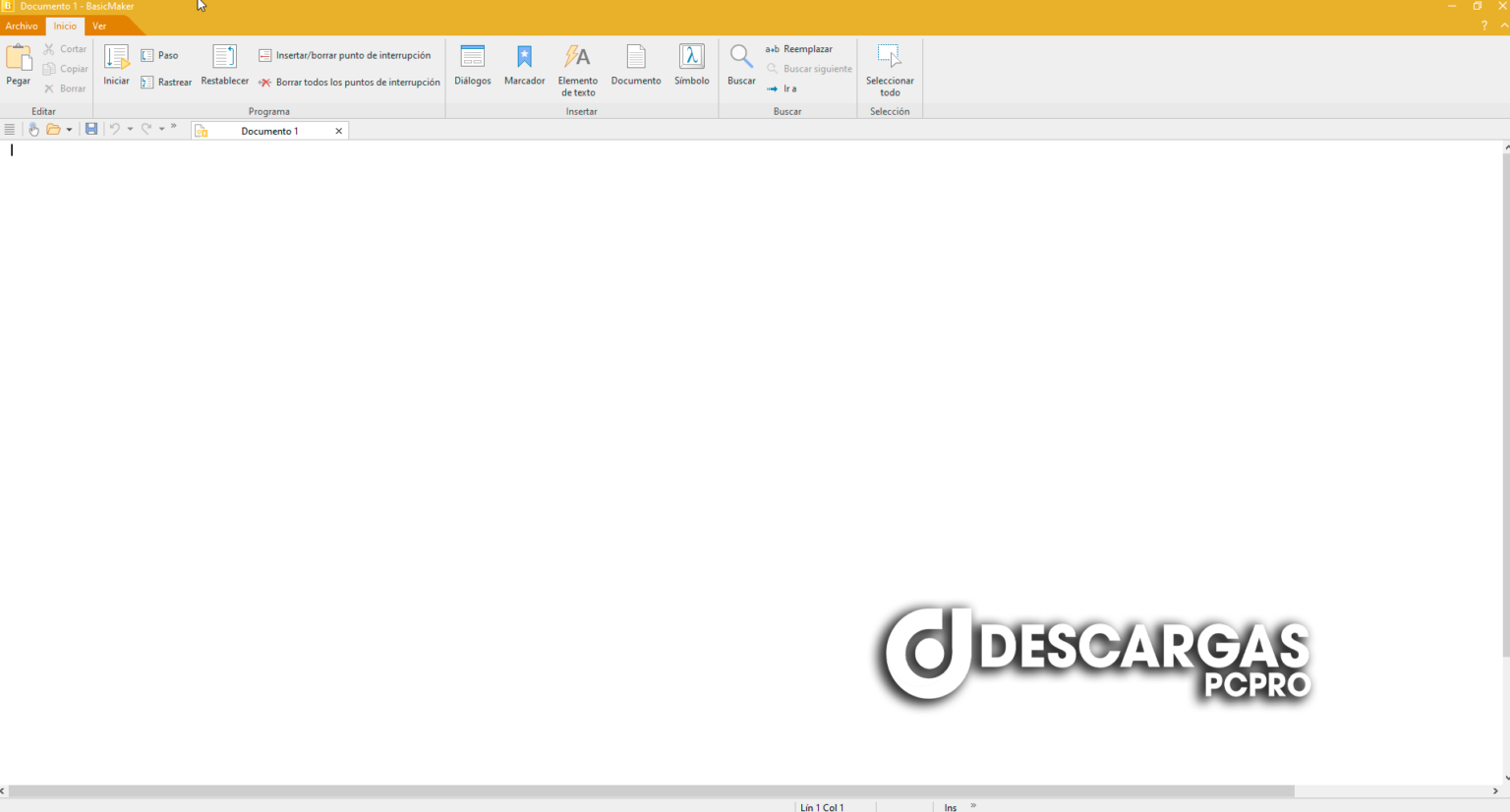This screenshot has height=812, width=1510.
Task: Click the open folder icon in quick toolbar
Action: point(53,130)
